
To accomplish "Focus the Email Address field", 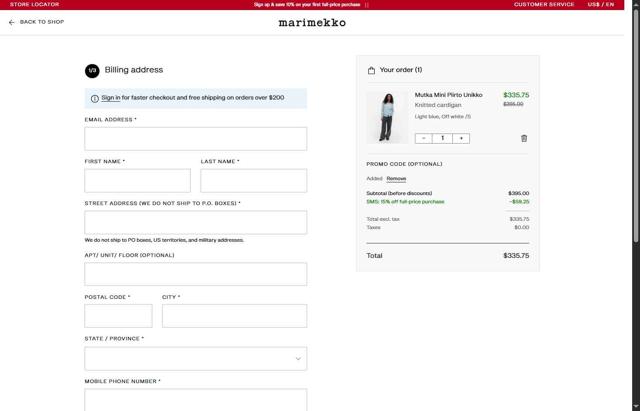I will coord(196,139).
